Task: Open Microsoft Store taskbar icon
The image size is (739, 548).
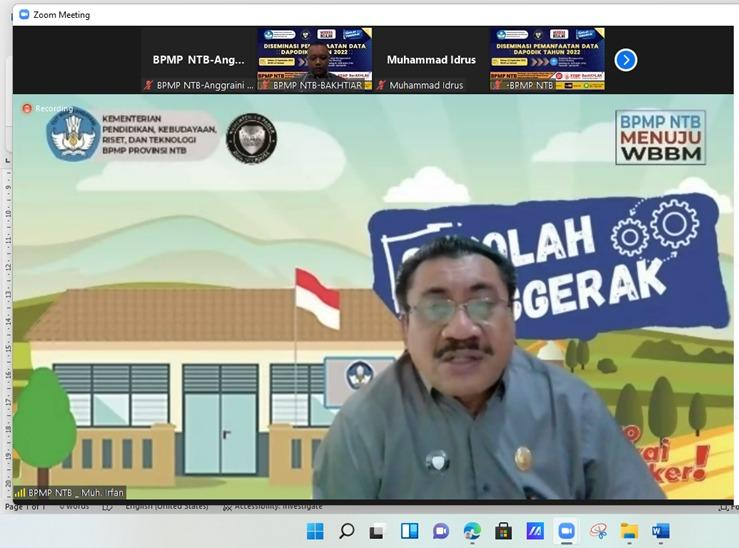Action: coord(503,531)
